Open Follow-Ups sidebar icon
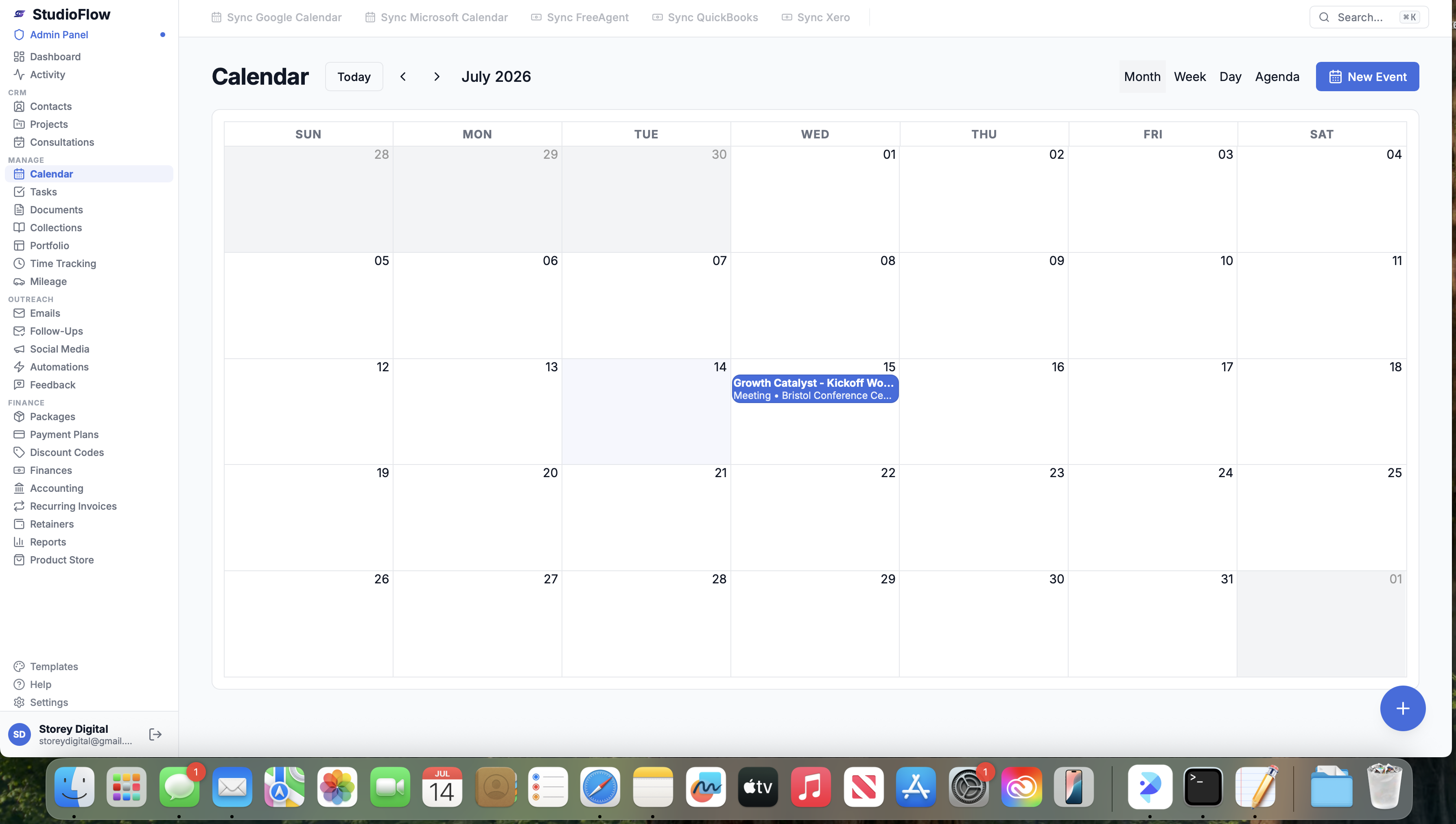Image resolution: width=1456 pixels, height=824 pixels. [x=19, y=331]
